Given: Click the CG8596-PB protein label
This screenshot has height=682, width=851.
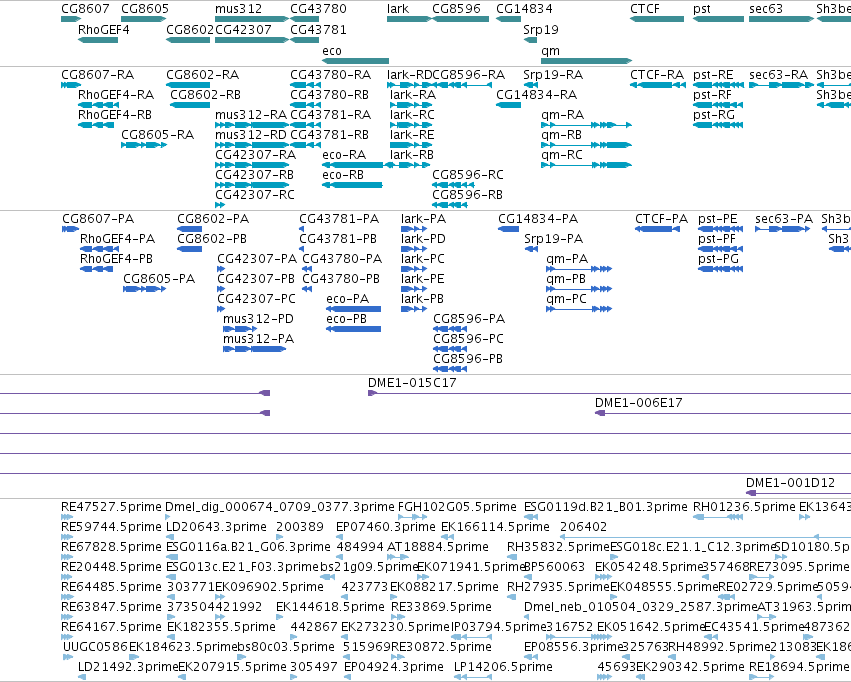Looking at the screenshot, I should 468,359.
